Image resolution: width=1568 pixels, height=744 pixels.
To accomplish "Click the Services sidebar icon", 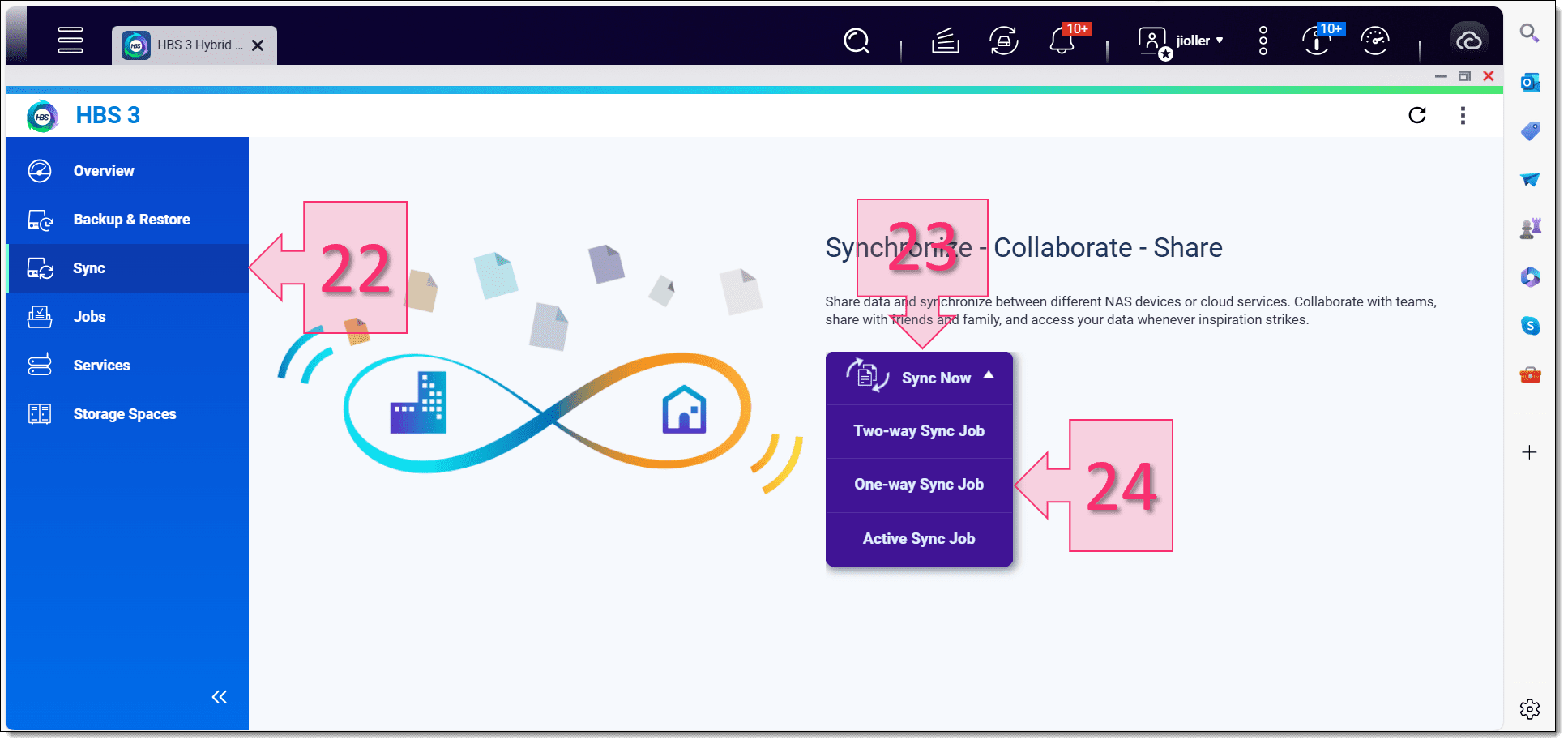I will [x=40, y=366].
